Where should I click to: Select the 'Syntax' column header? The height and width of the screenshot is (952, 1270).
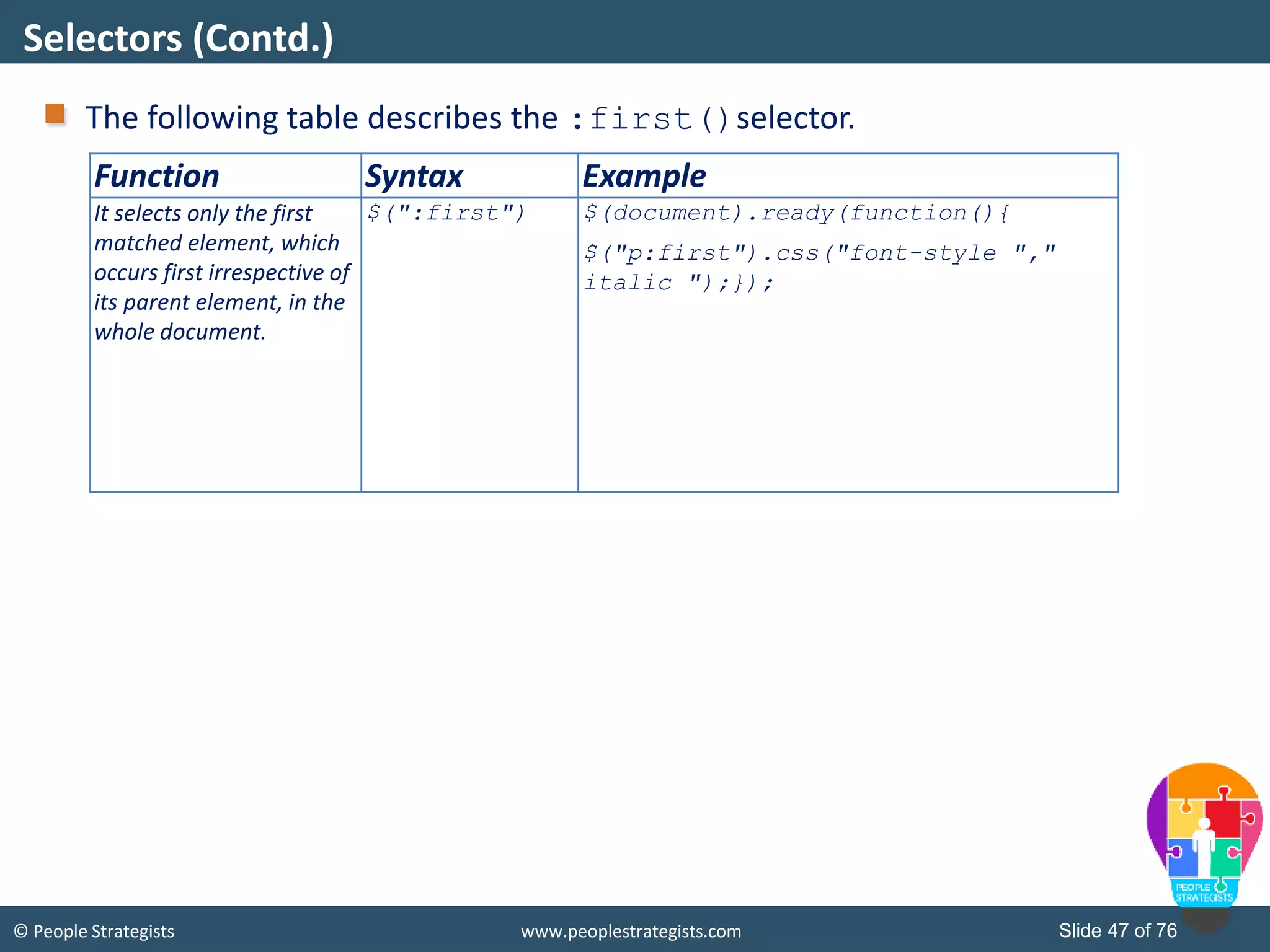coord(414,176)
